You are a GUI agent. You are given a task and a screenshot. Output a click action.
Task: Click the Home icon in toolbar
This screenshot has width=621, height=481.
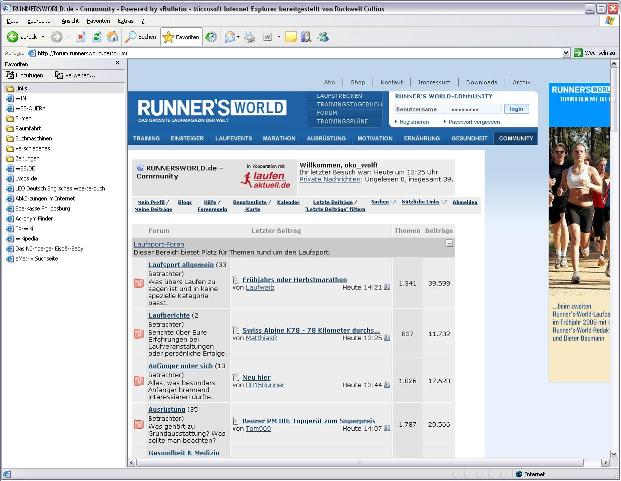tap(113, 37)
